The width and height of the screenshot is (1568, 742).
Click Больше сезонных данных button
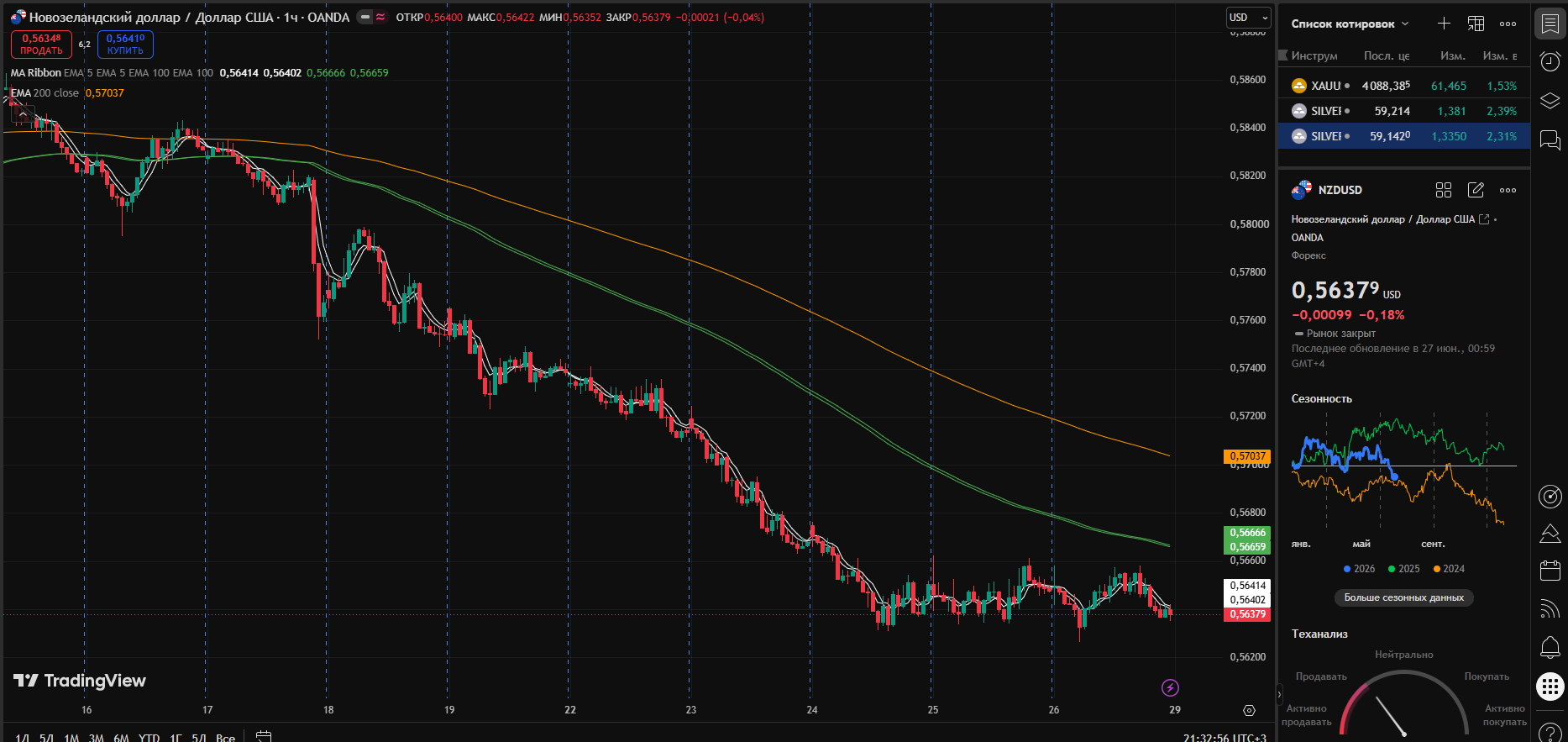[x=1403, y=597]
